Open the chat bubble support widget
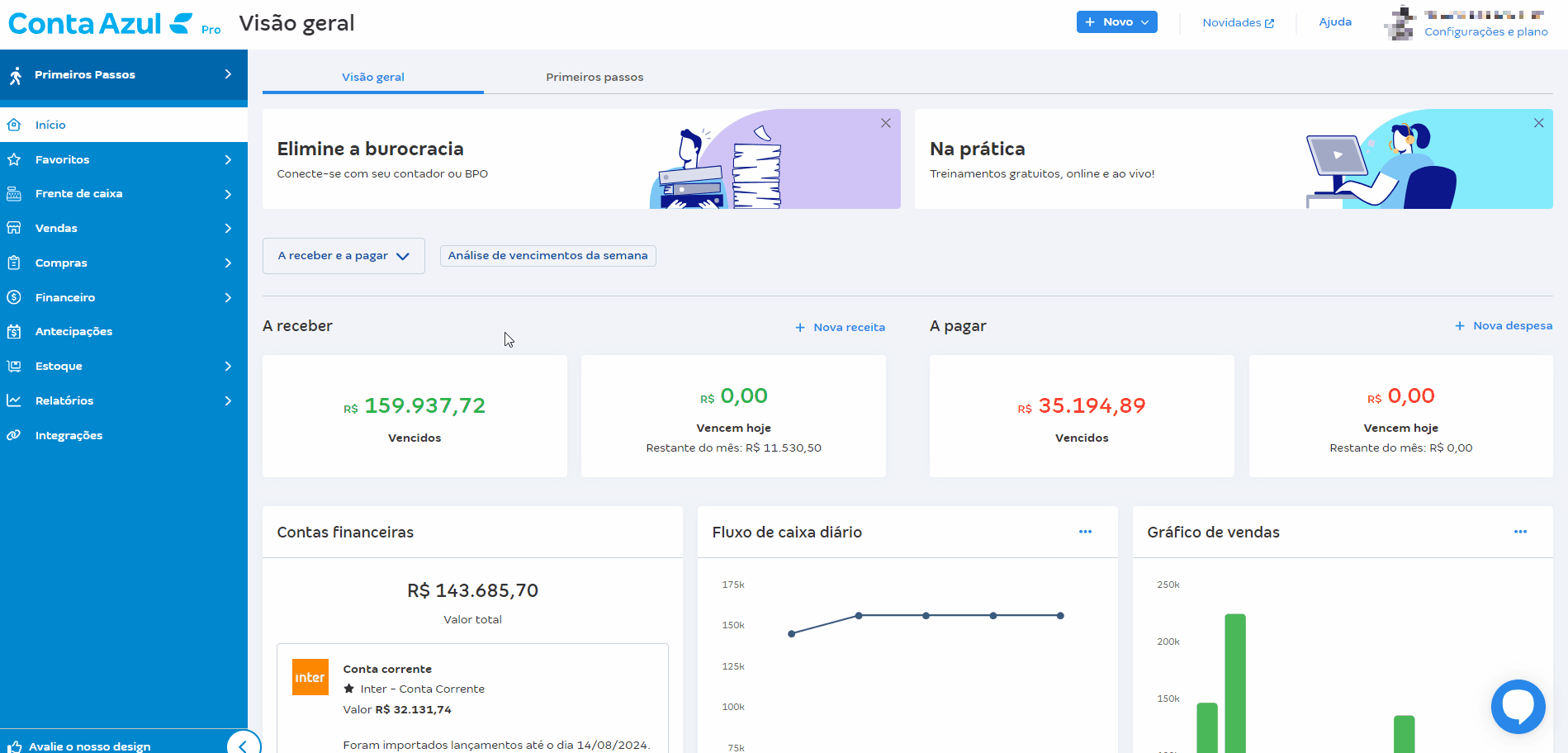Screen dimensions: 1568x753 click(x=1518, y=707)
